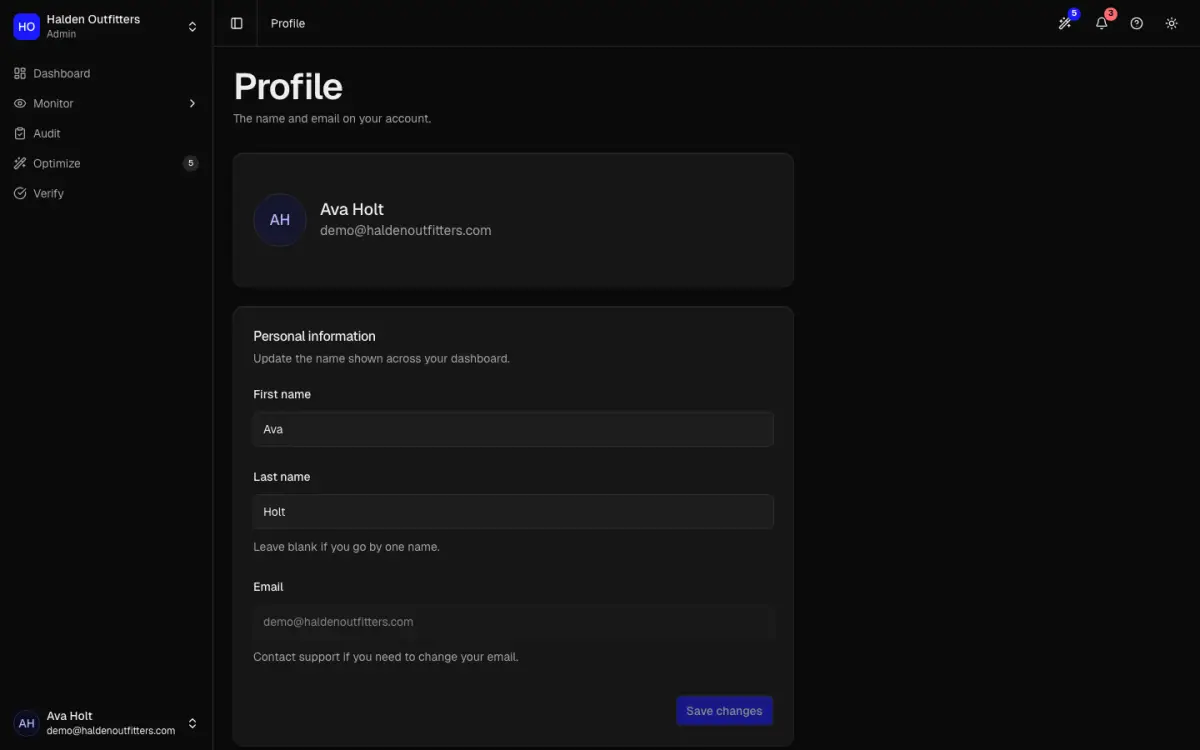The image size is (1200, 750).
Task: Focus the Last name field
Action: click(x=513, y=511)
